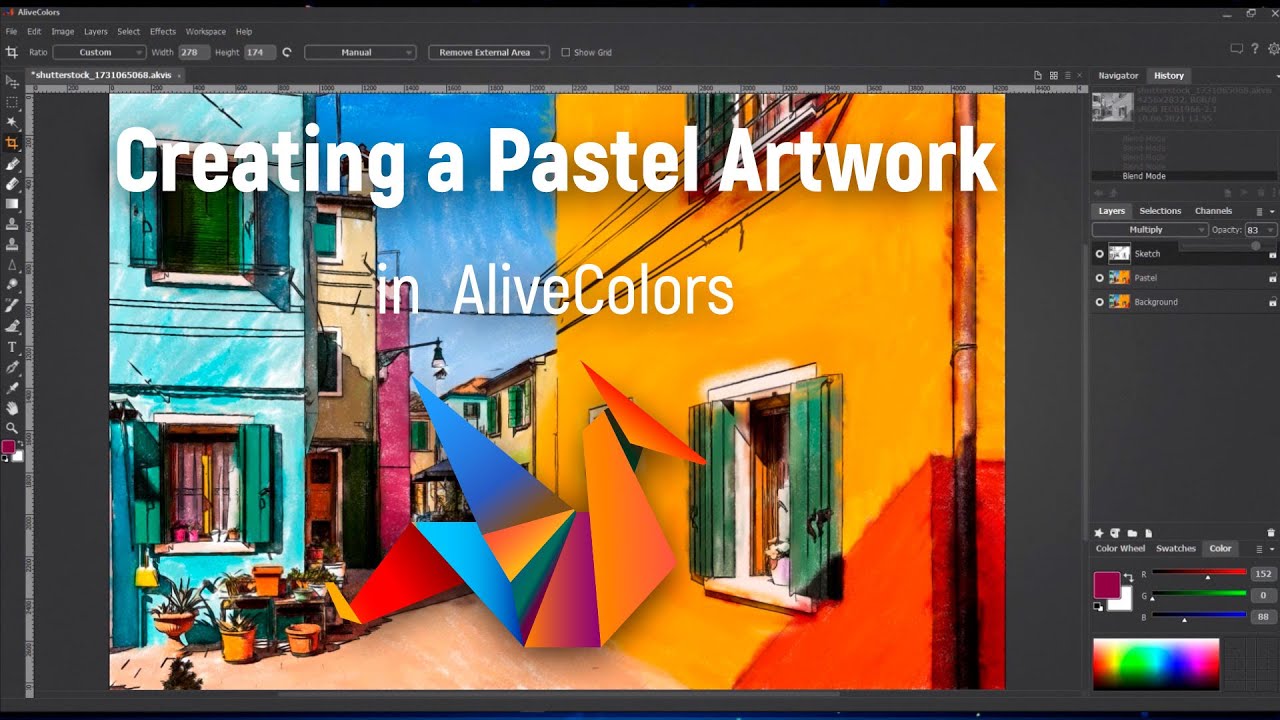Open the File menu
This screenshot has width=1280, height=720.
tap(12, 32)
